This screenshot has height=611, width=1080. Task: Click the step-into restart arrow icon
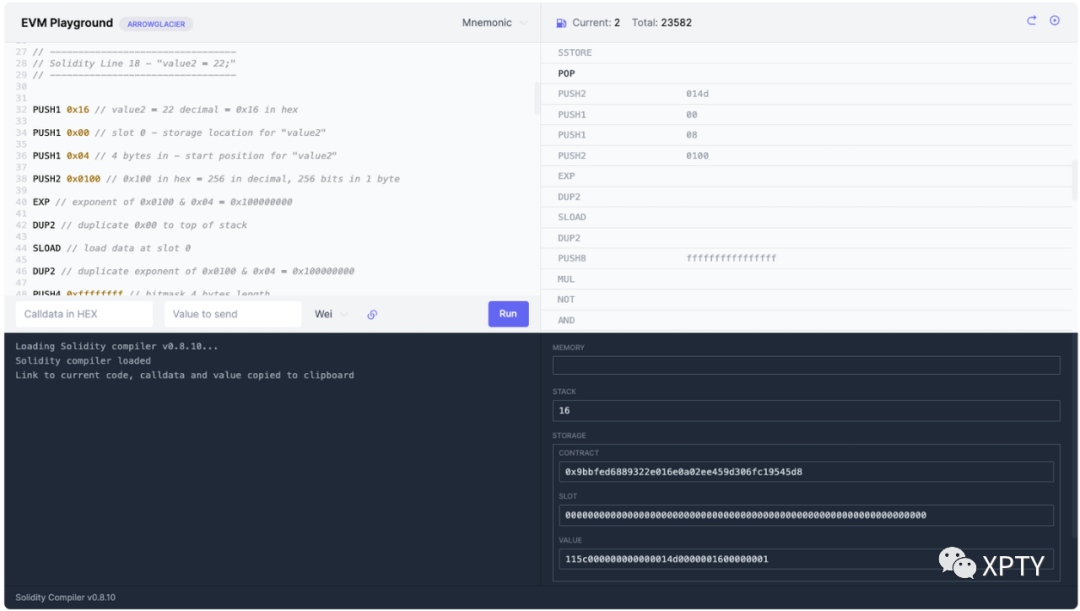[x=1032, y=21]
